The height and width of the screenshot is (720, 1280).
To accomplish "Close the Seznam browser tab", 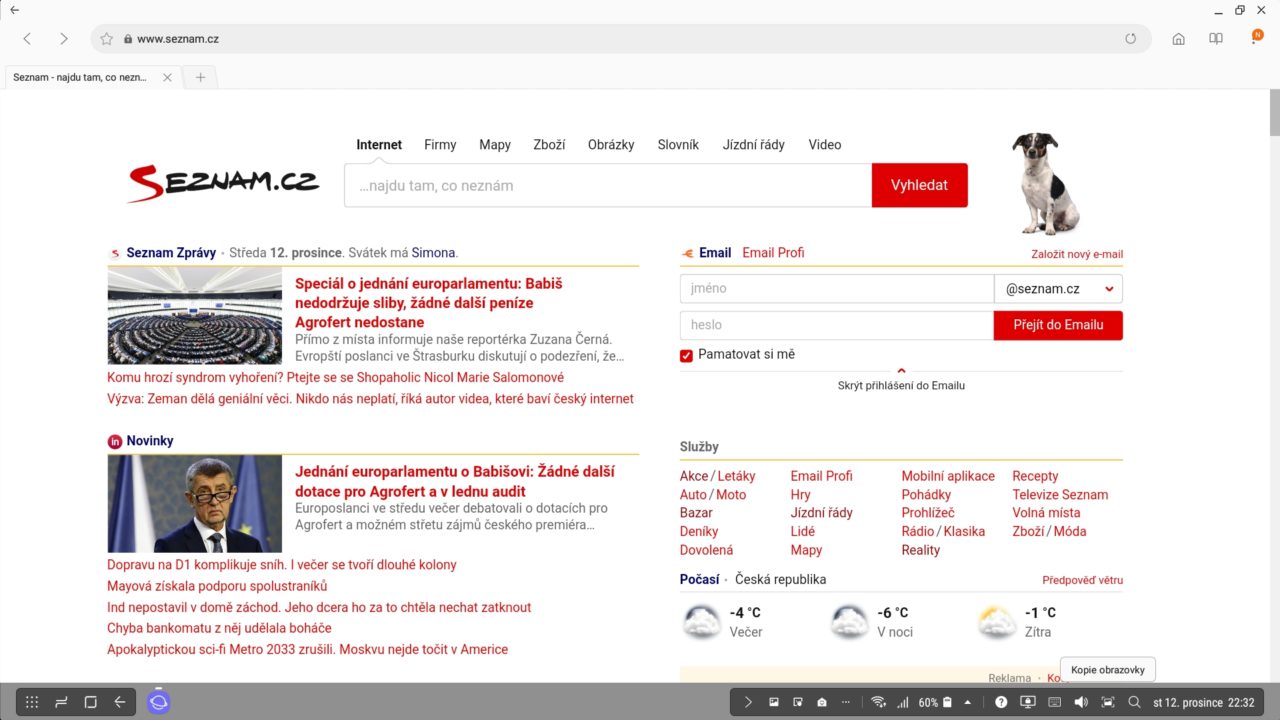I will (x=167, y=77).
